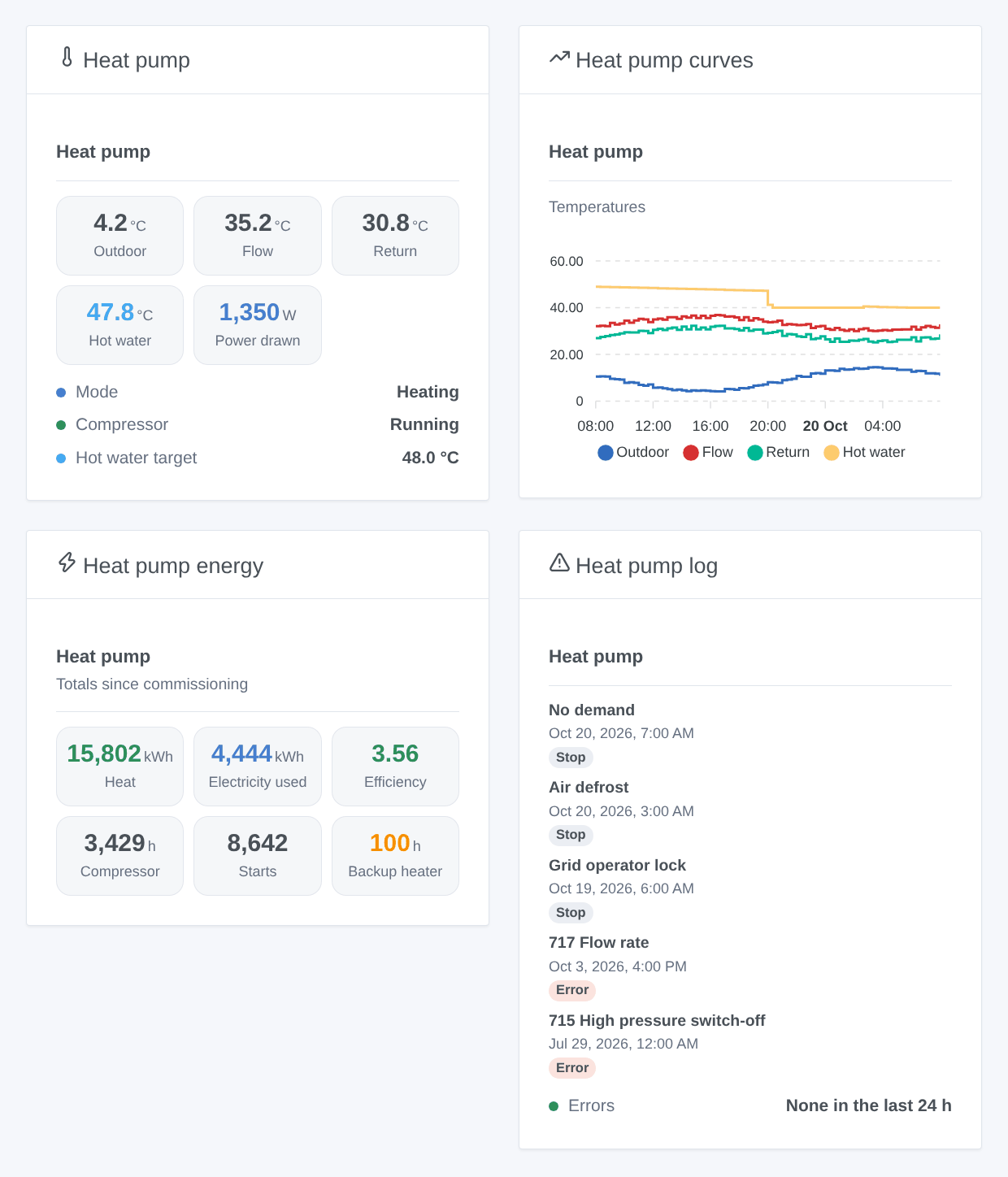Click the warning triangle icon beside Heat pump log
This screenshot has width=1008, height=1177.
559,562
